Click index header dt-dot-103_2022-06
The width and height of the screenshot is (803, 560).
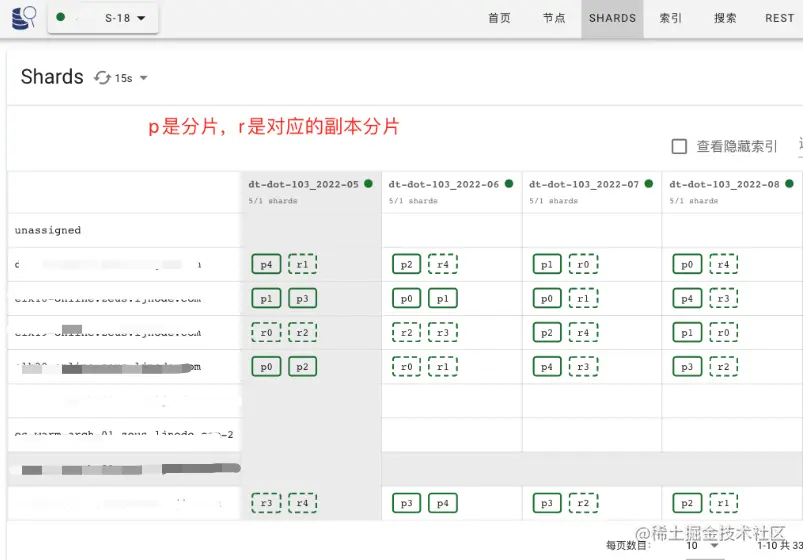[443, 184]
